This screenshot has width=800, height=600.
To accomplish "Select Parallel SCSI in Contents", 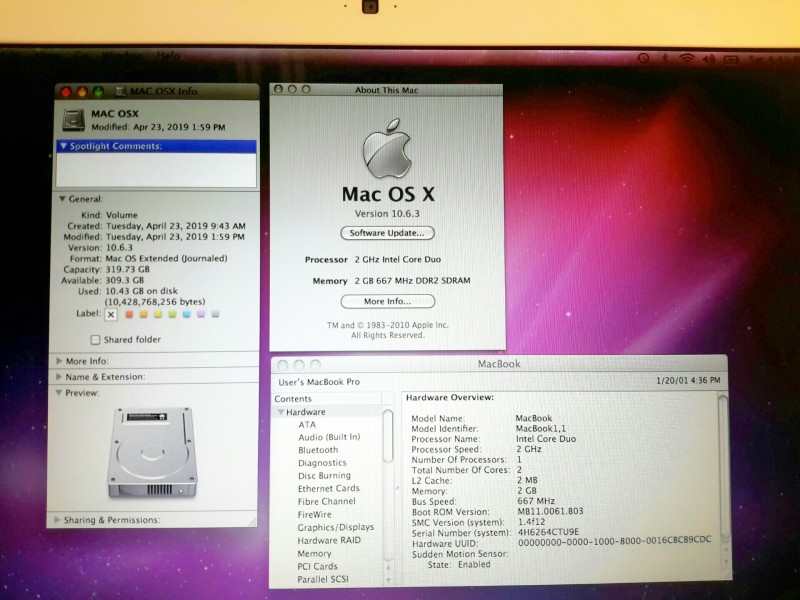I will pos(323,580).
